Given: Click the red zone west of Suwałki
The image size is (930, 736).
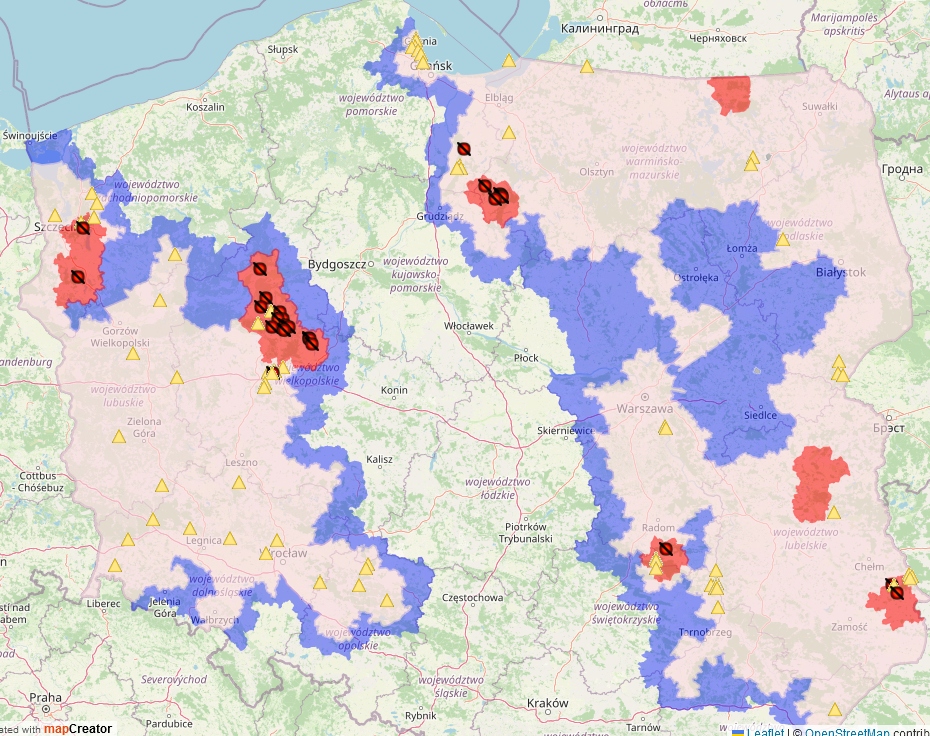Looking at the screenshot, I should click(730, 94).
